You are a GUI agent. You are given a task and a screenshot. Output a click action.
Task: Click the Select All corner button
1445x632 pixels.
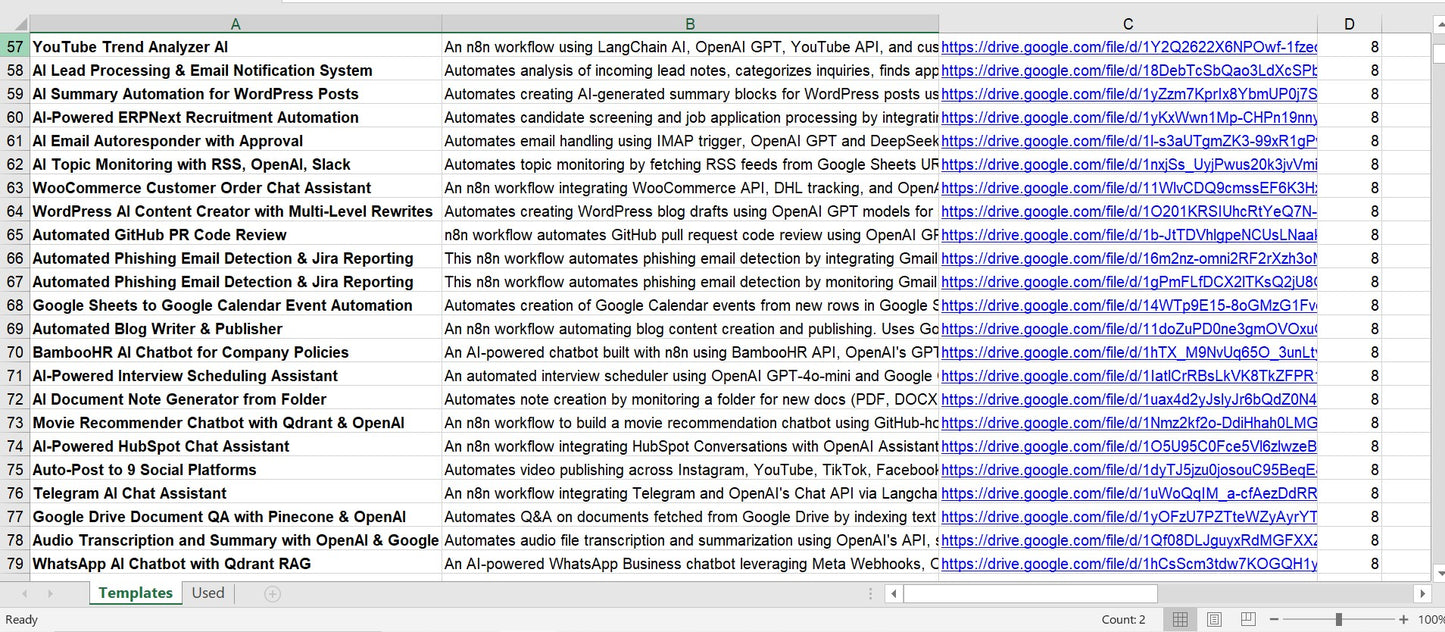(x=15, y=24)
